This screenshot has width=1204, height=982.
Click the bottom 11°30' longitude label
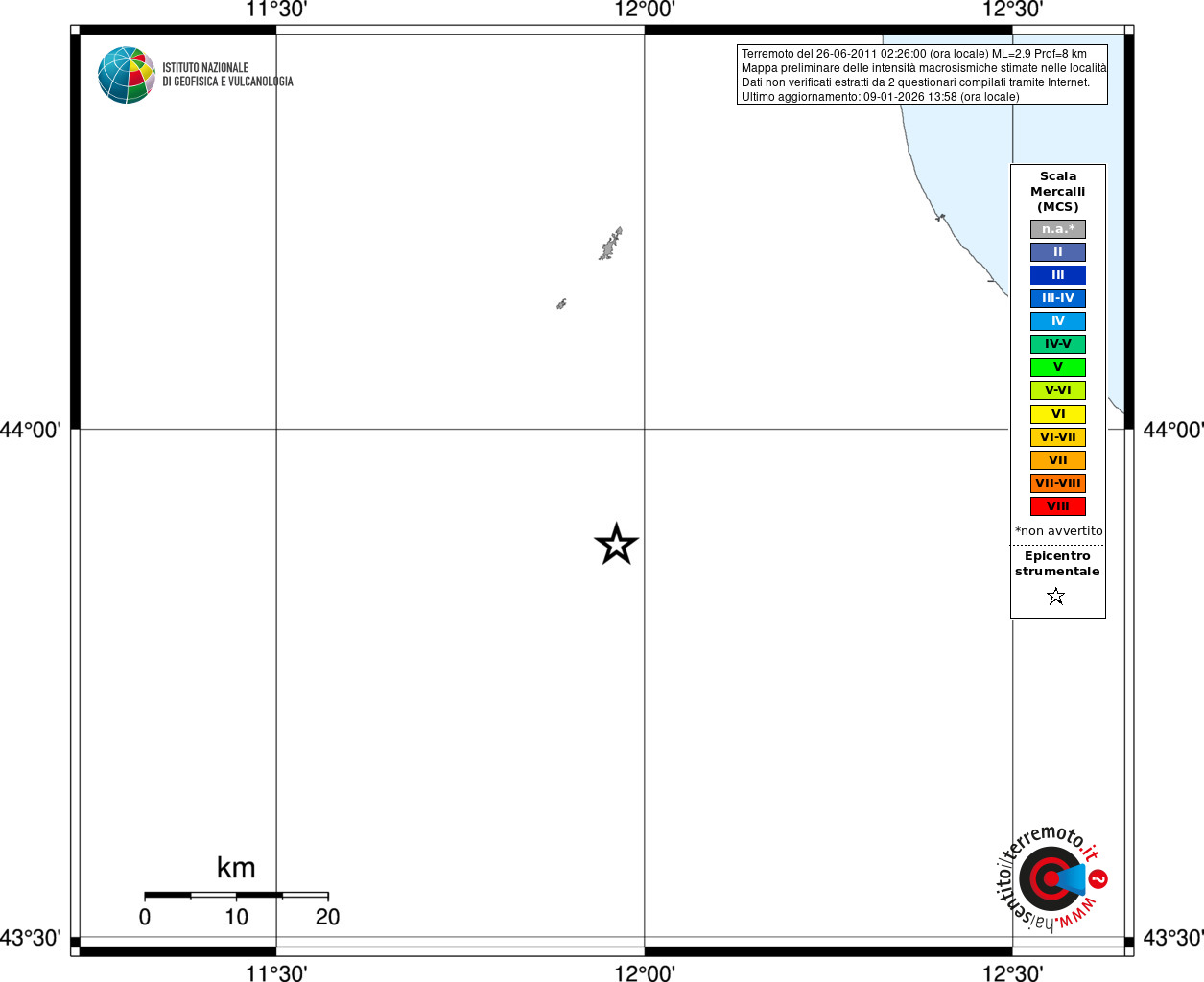[276, 972]
